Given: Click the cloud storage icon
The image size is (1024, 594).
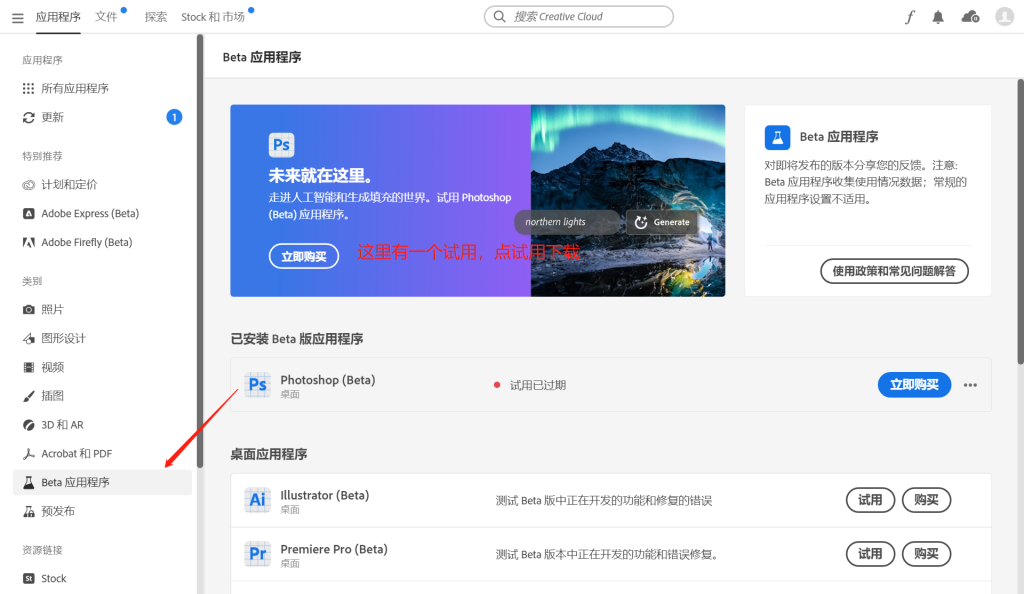Looking at the screenshot, I should [969, 17].
